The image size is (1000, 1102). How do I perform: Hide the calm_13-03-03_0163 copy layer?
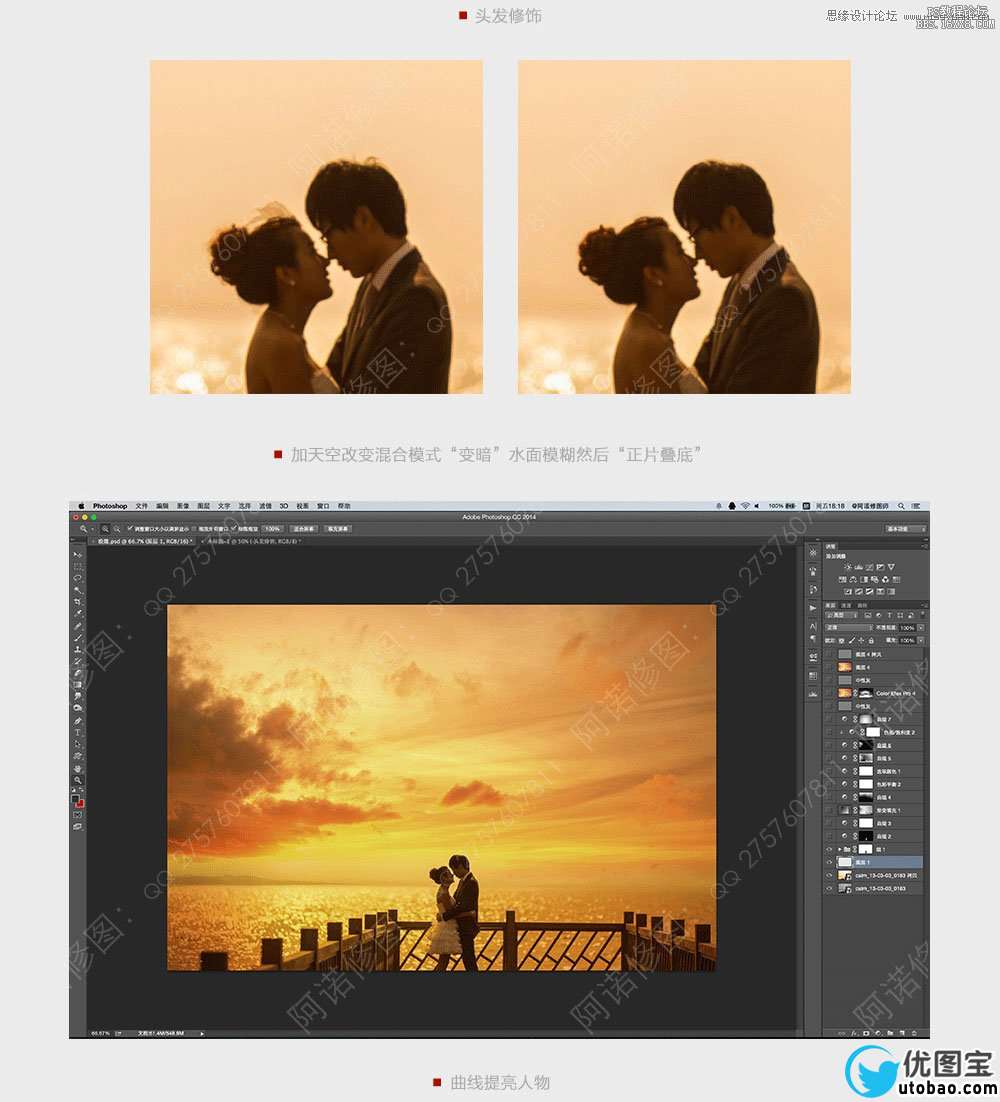click(829, 876)
